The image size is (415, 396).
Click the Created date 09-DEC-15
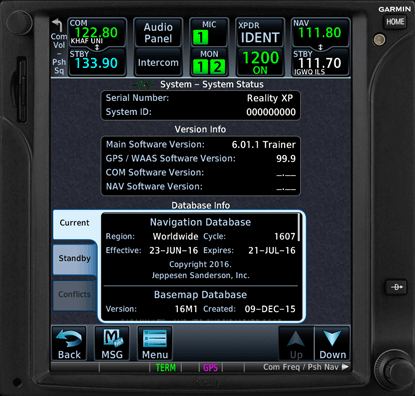coord(270,309)
